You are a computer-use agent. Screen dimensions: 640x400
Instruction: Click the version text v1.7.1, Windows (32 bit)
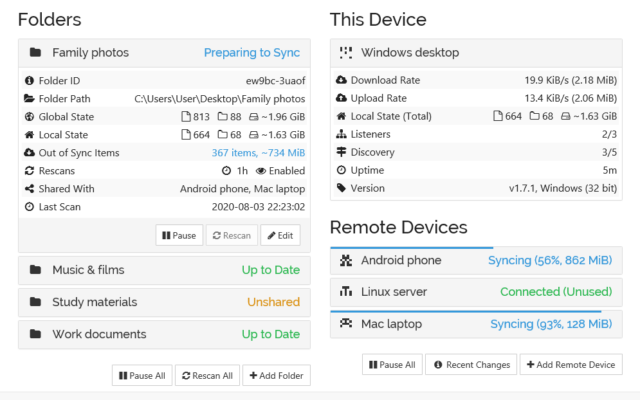[x=563, y=188]
